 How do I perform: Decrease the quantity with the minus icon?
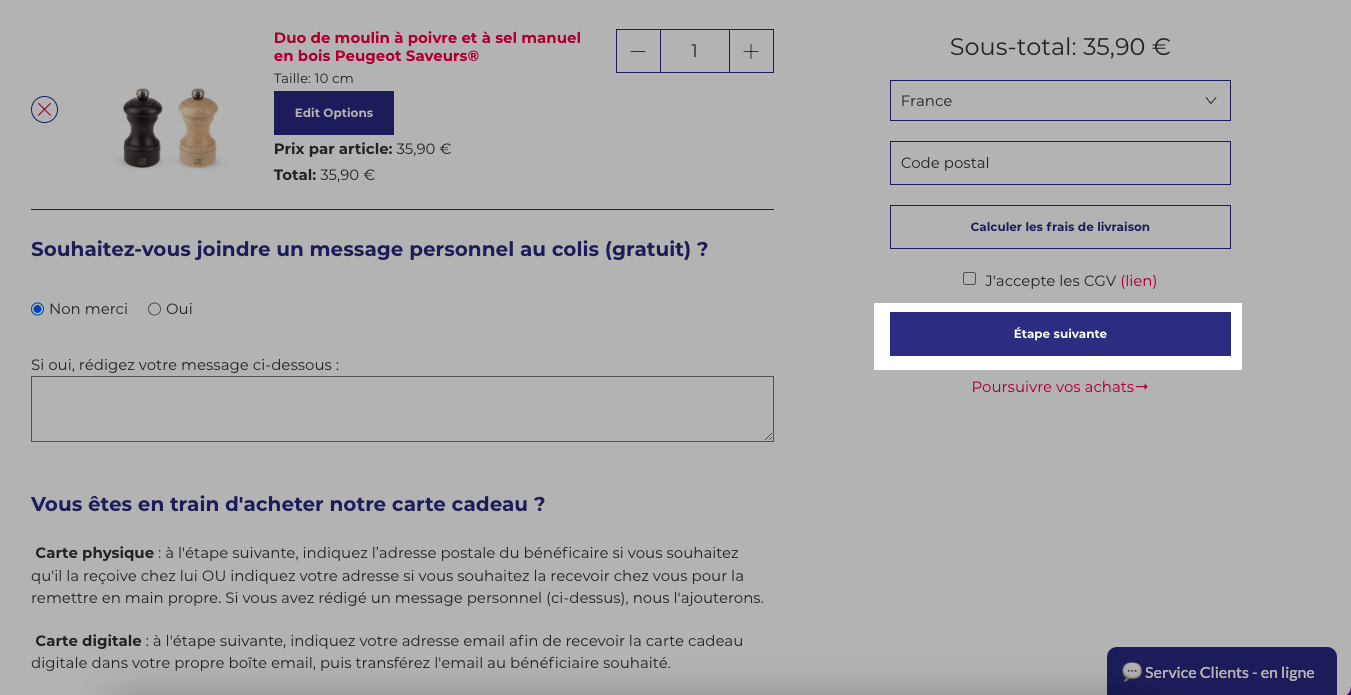click(638, 51)
